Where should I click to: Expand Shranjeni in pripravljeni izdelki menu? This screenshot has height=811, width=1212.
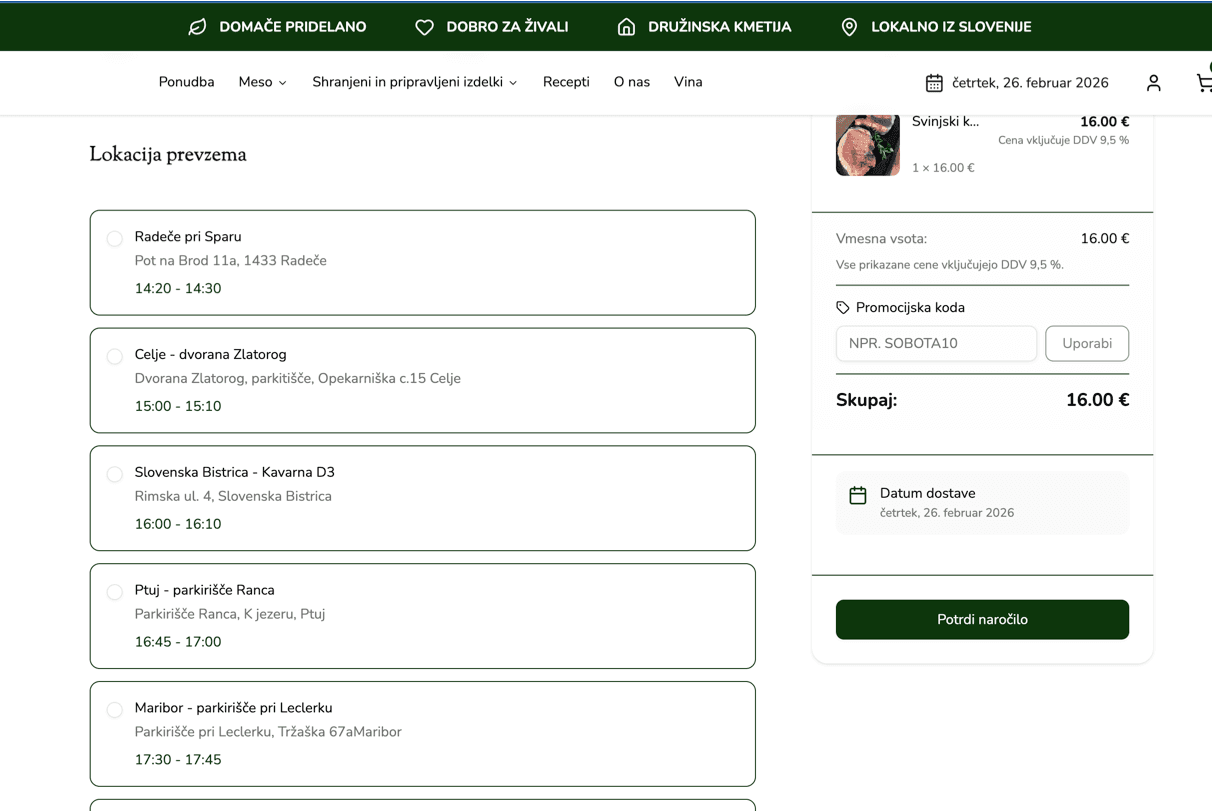coord(414,82)
